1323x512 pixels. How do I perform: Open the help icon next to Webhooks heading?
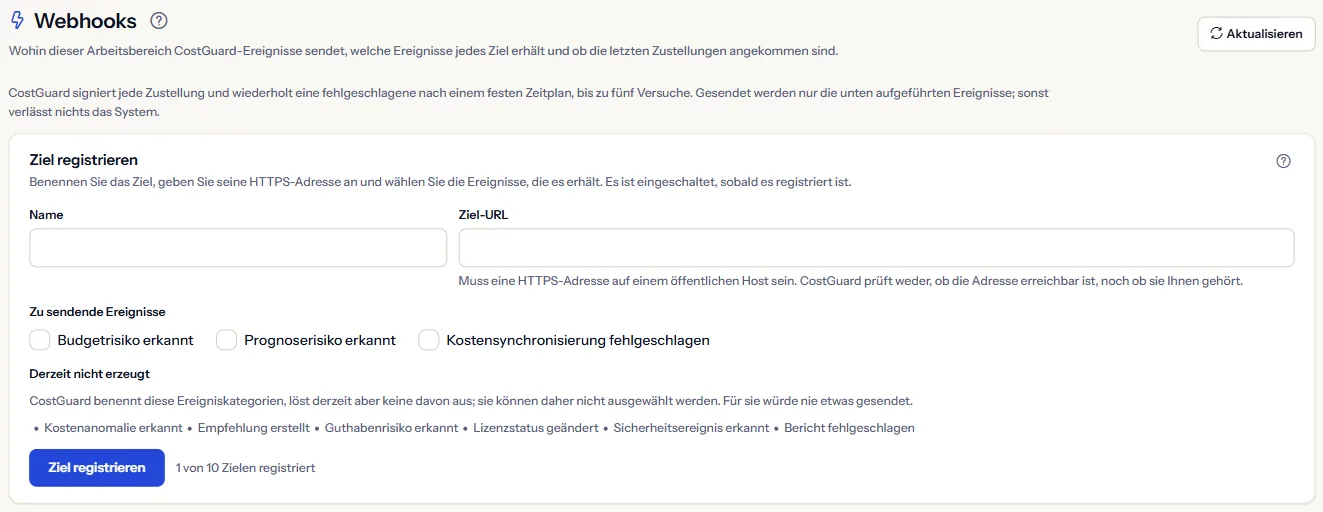click(158, 20)
